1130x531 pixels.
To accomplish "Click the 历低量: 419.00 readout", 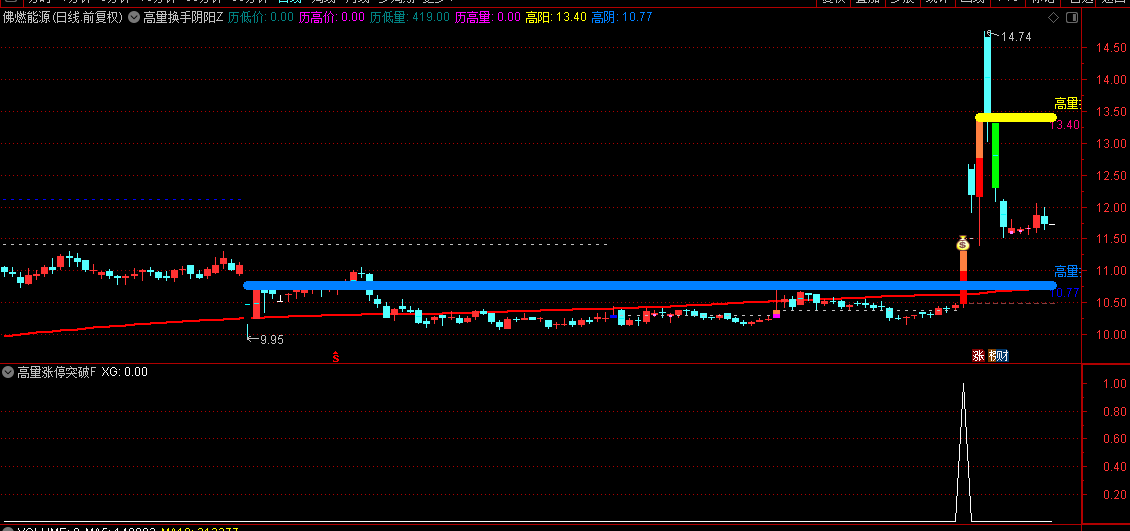I will click(x=410, y=17).
